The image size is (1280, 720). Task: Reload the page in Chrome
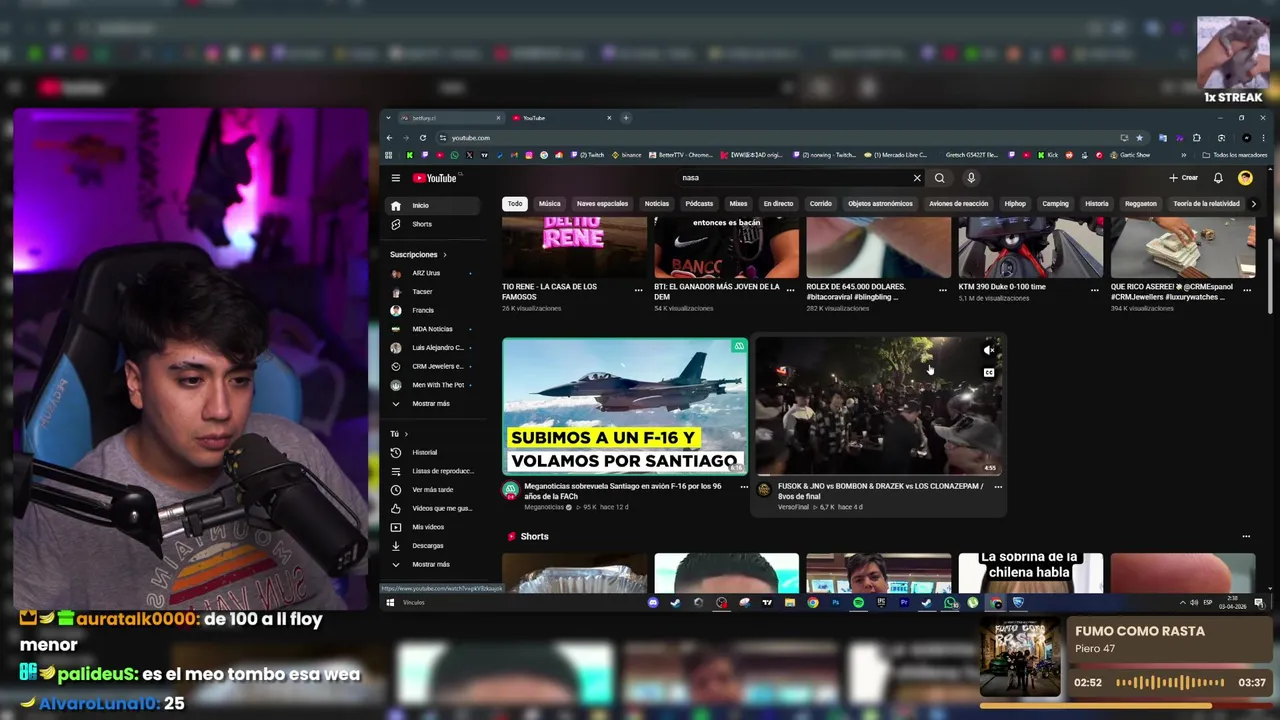pyautogui.click(x=423, y=138)
